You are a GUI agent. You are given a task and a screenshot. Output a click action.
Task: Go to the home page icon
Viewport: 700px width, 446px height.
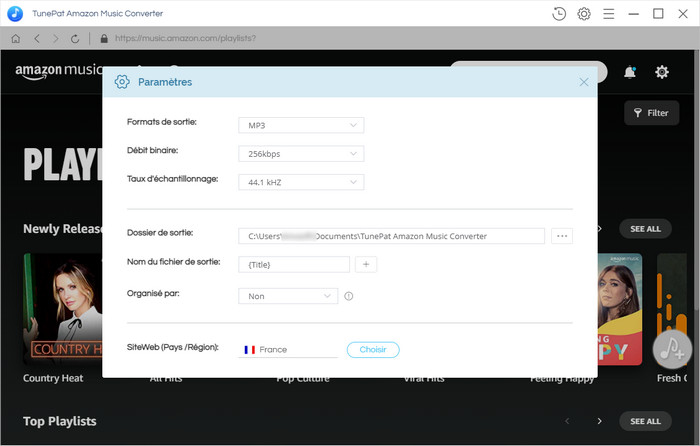16,38
